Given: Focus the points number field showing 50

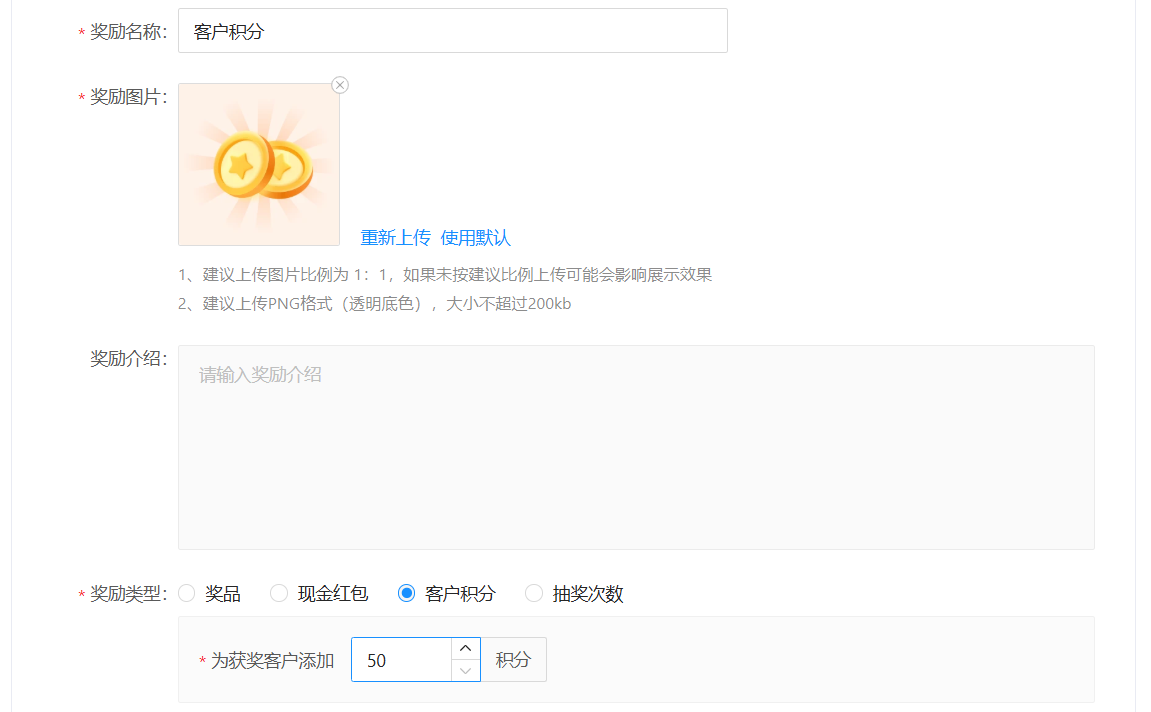Looking at the screenshot, I should click(x=402, y=660).
